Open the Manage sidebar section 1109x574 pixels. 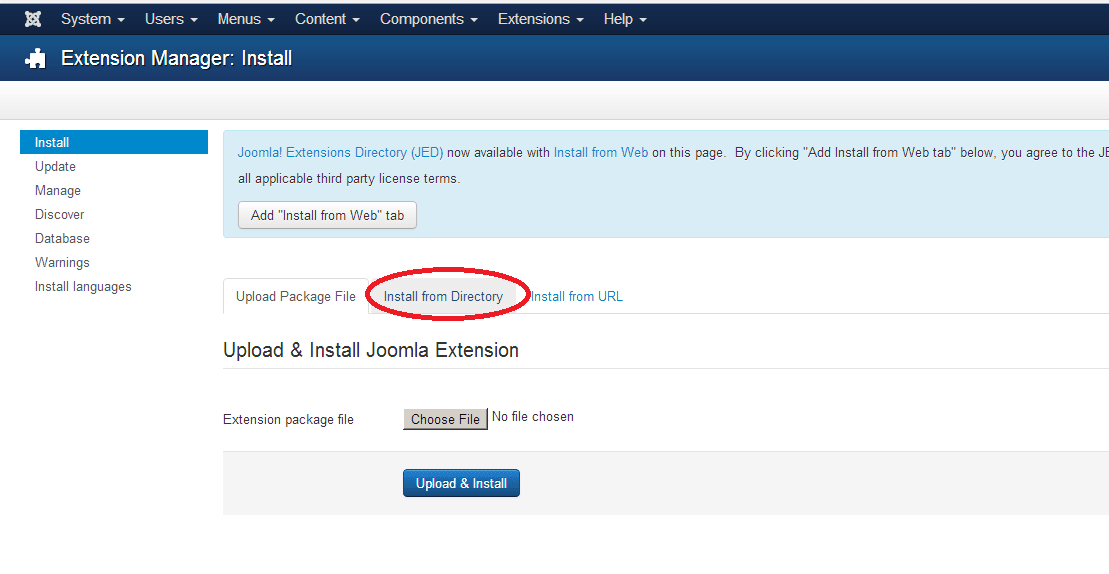coord(58,190)
